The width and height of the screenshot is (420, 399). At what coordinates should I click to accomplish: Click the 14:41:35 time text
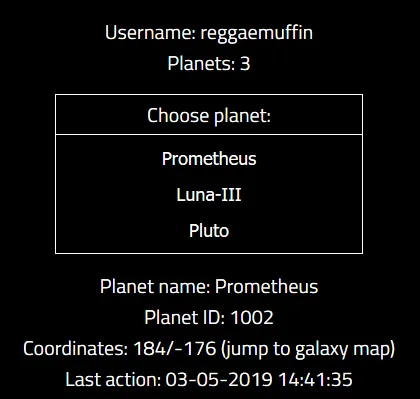click(x=315, y=379)
